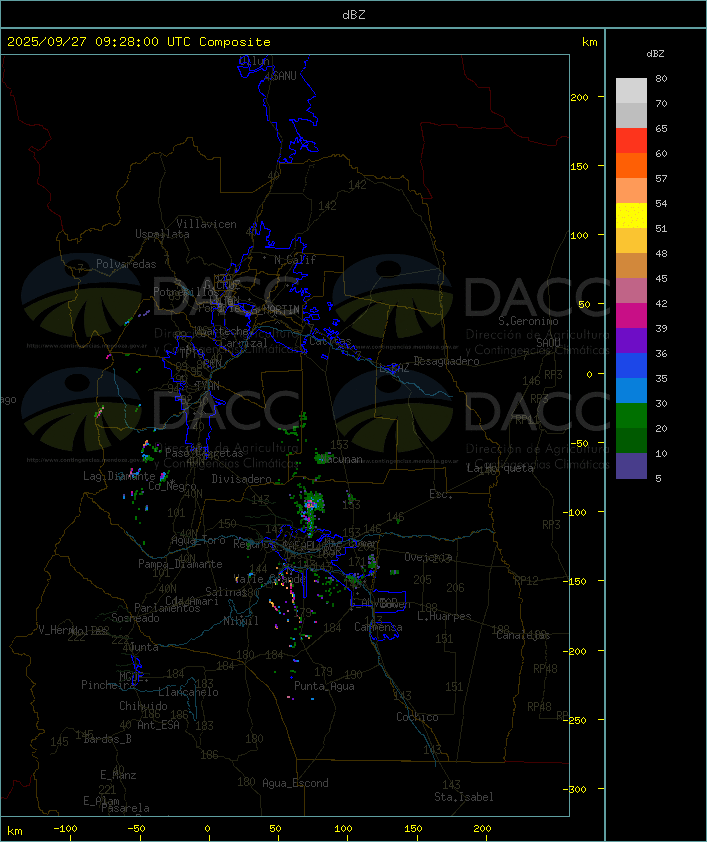The height and width of the screenshot is (842, 707).
Task: Click the 'Llancanelo' map label
Action: click(188, 693)
